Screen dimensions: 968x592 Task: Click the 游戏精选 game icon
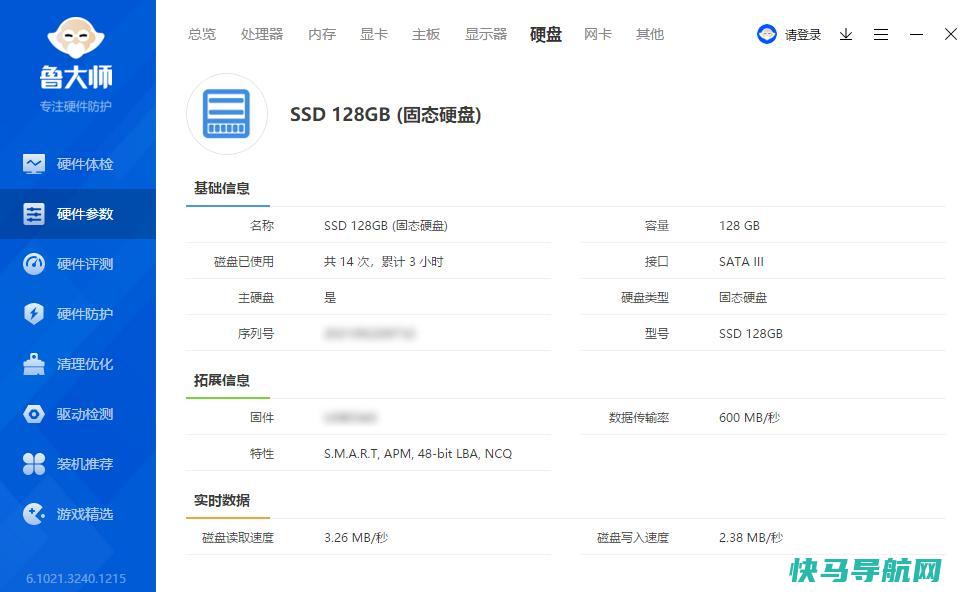(34, 514)
